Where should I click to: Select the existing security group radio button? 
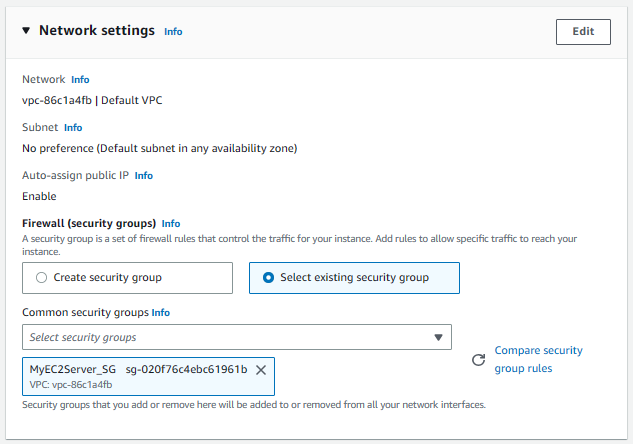pyautogui.click(x=268, y=278)
